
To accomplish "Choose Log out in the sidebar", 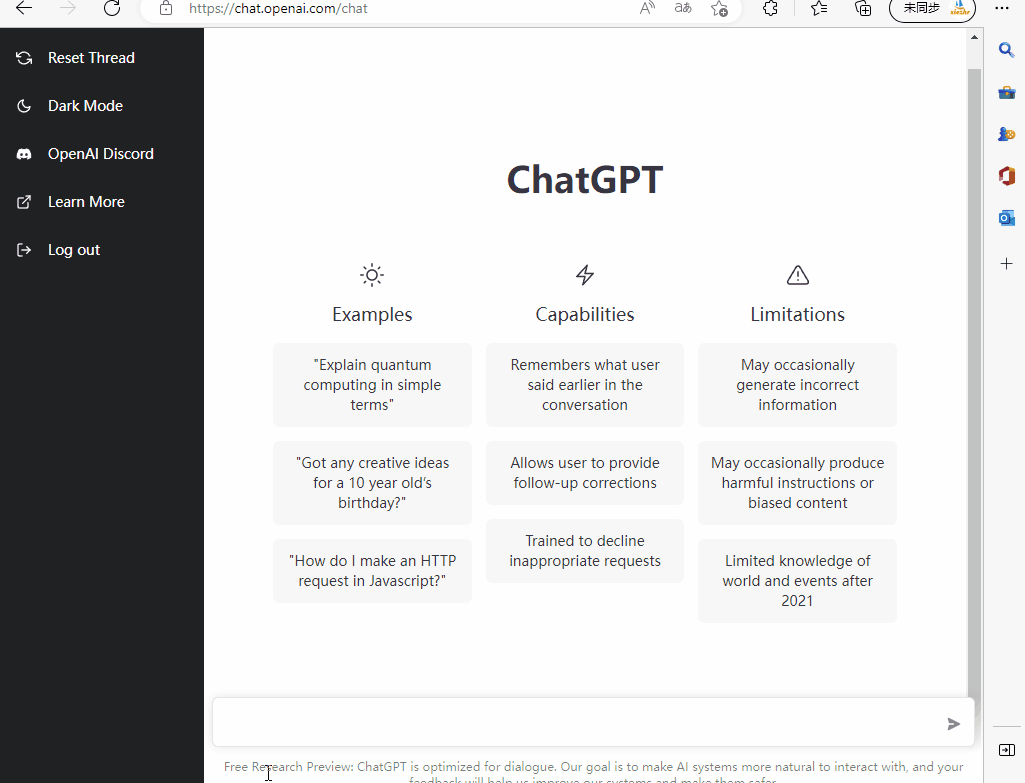I will (x=74, y=250).
